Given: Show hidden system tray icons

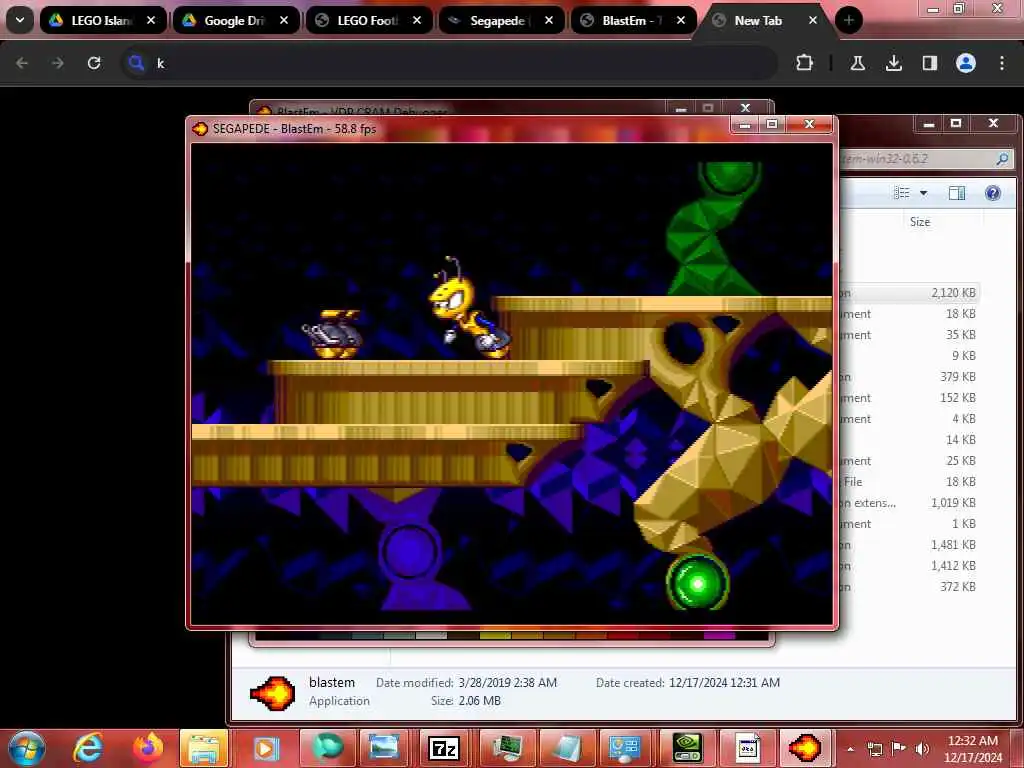Looking at the screenshot, I should [850, 750].
